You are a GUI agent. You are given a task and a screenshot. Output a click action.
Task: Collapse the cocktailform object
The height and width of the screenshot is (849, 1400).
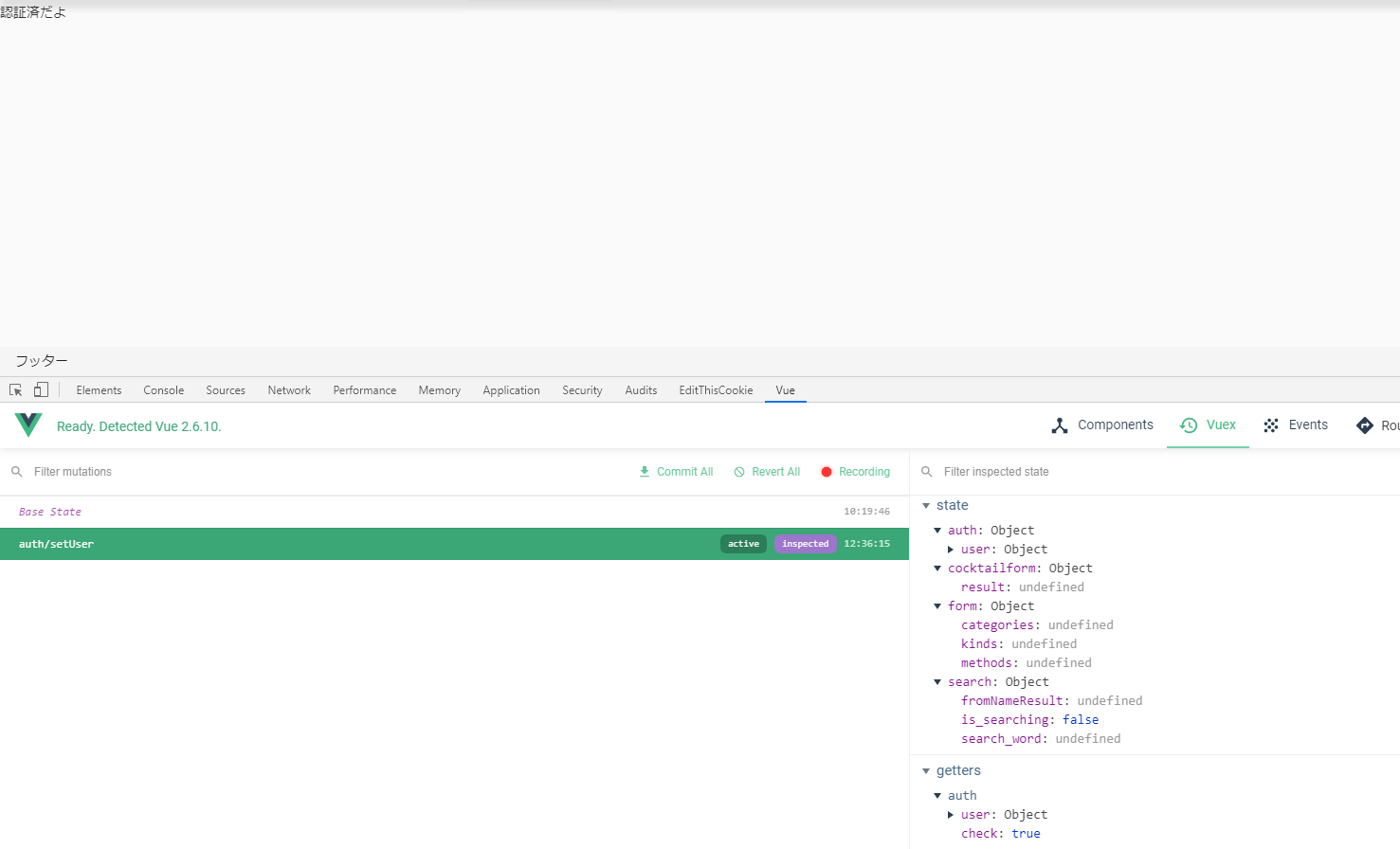coord(937,569)
